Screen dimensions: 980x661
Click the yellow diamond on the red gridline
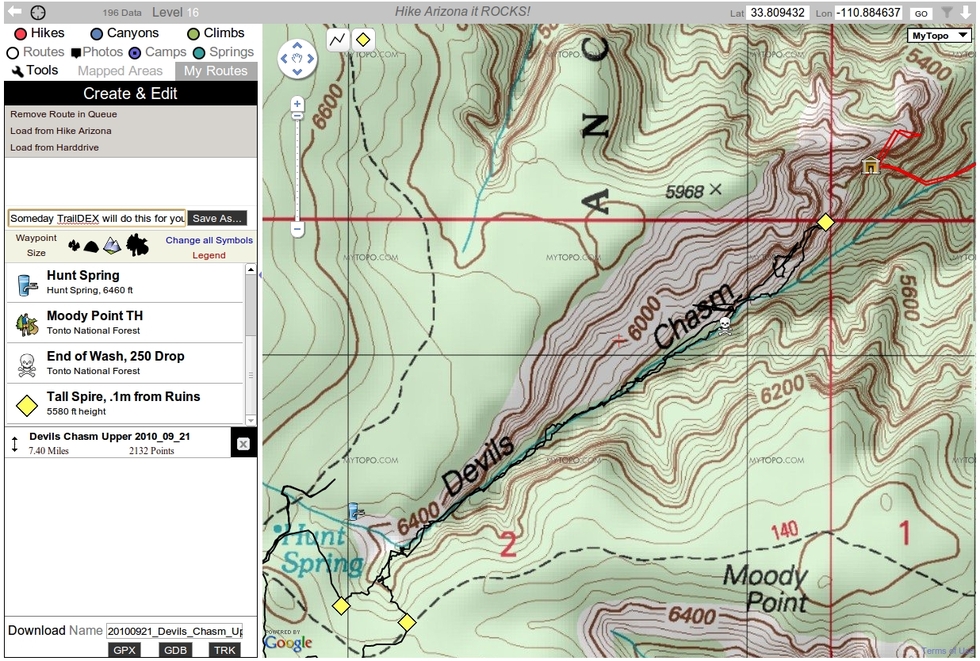pos(826,222)
